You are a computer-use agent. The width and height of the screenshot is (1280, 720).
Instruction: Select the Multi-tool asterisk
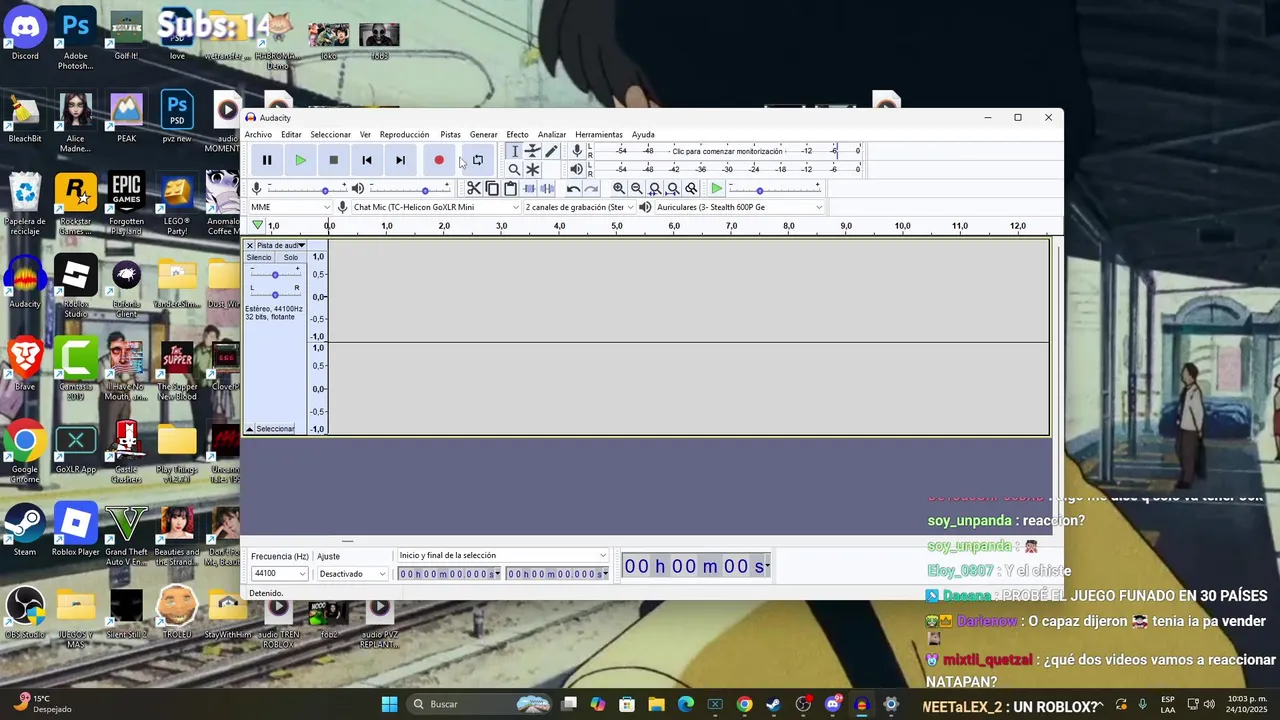533,169
